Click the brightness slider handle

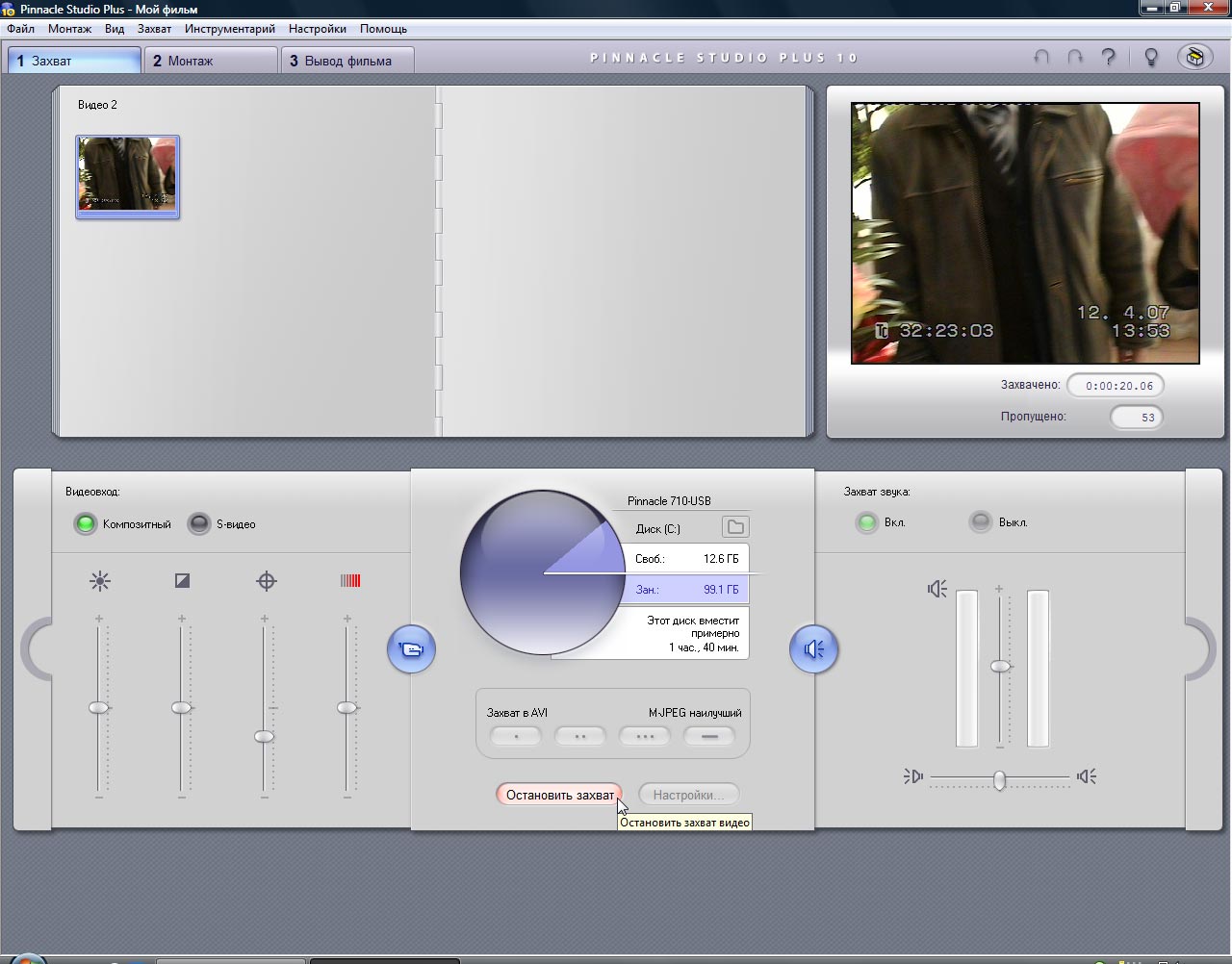point(98,708)
